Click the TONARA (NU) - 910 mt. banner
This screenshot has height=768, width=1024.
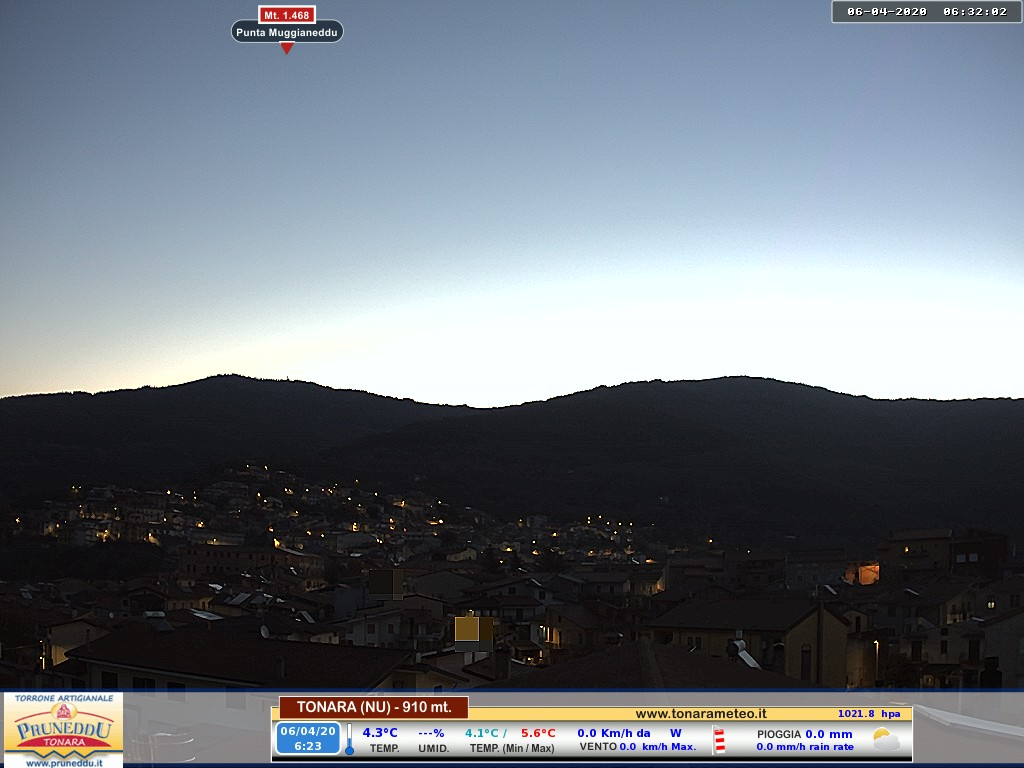coord(374,707)
